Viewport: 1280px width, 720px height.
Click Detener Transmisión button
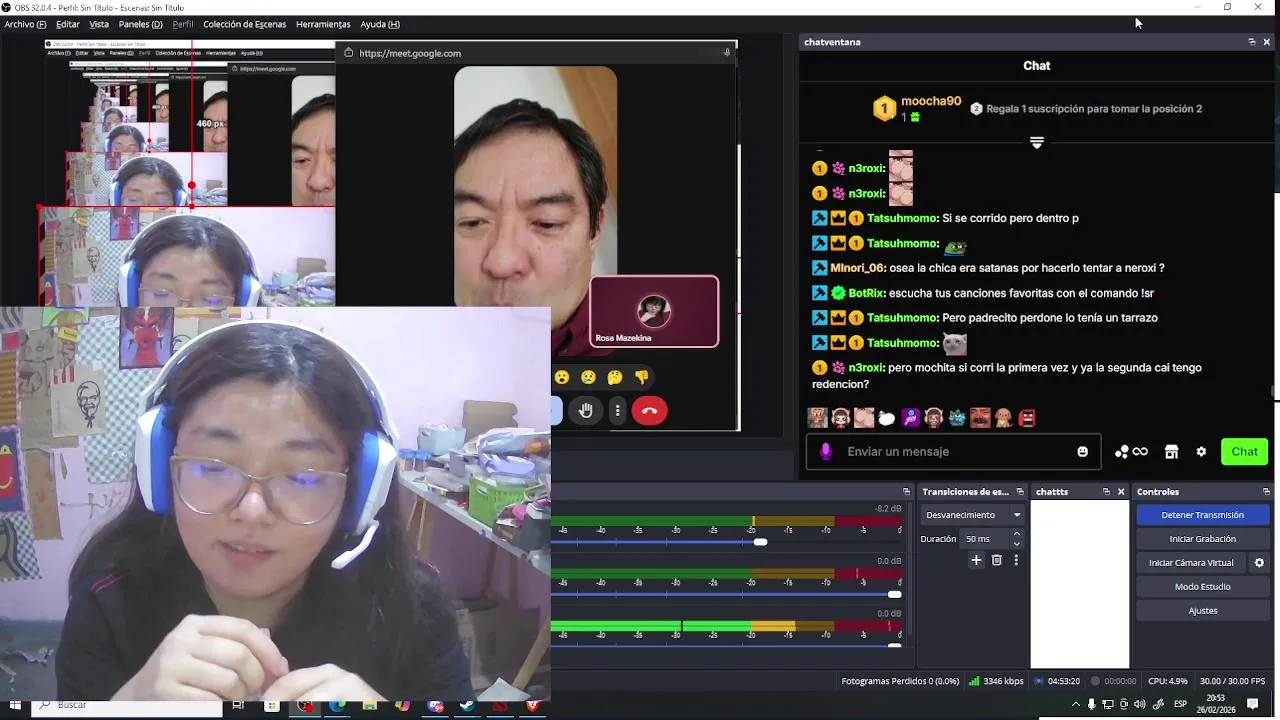tap(1202, 515)
